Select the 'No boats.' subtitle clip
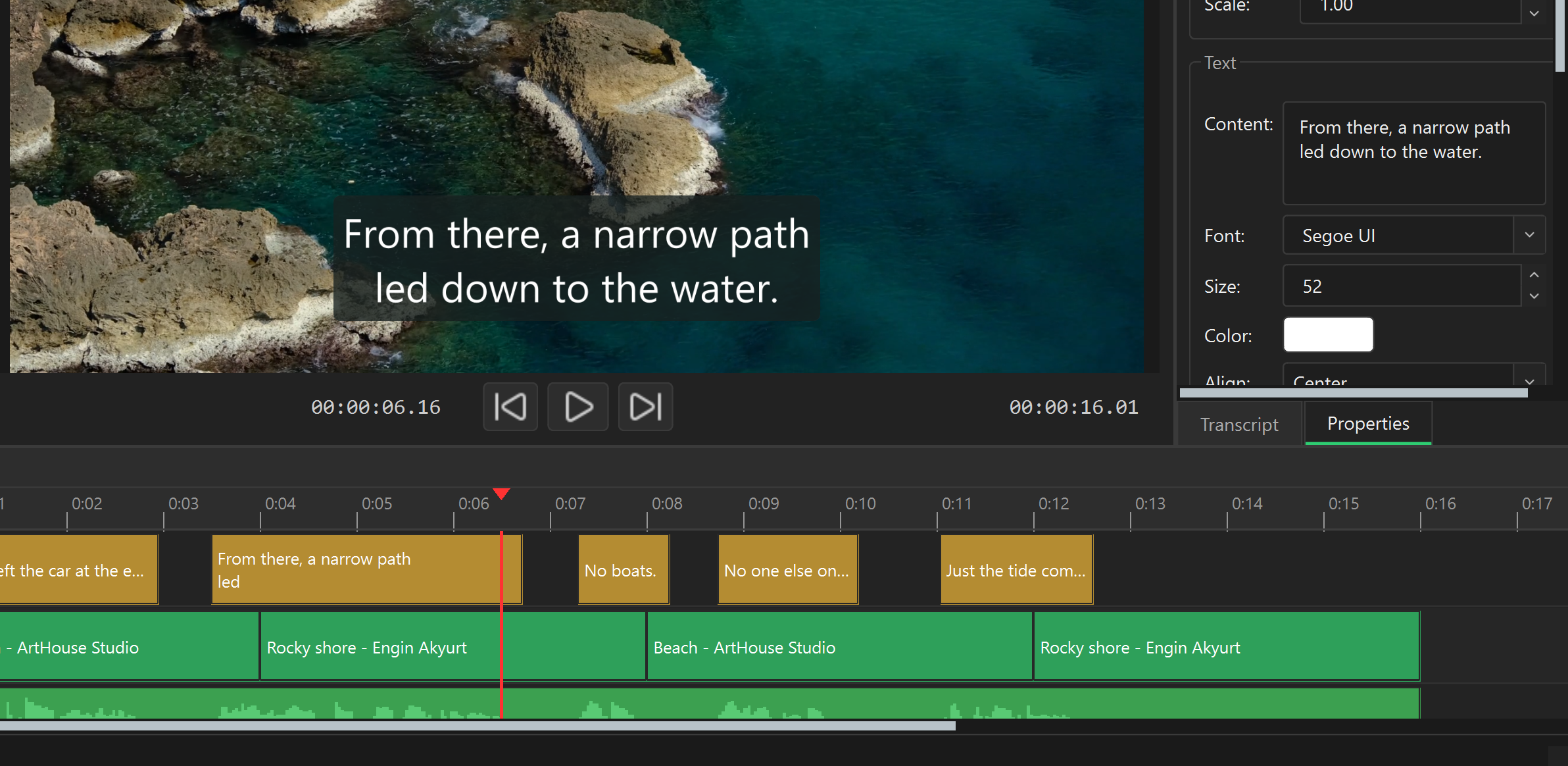 pos(624,570)
